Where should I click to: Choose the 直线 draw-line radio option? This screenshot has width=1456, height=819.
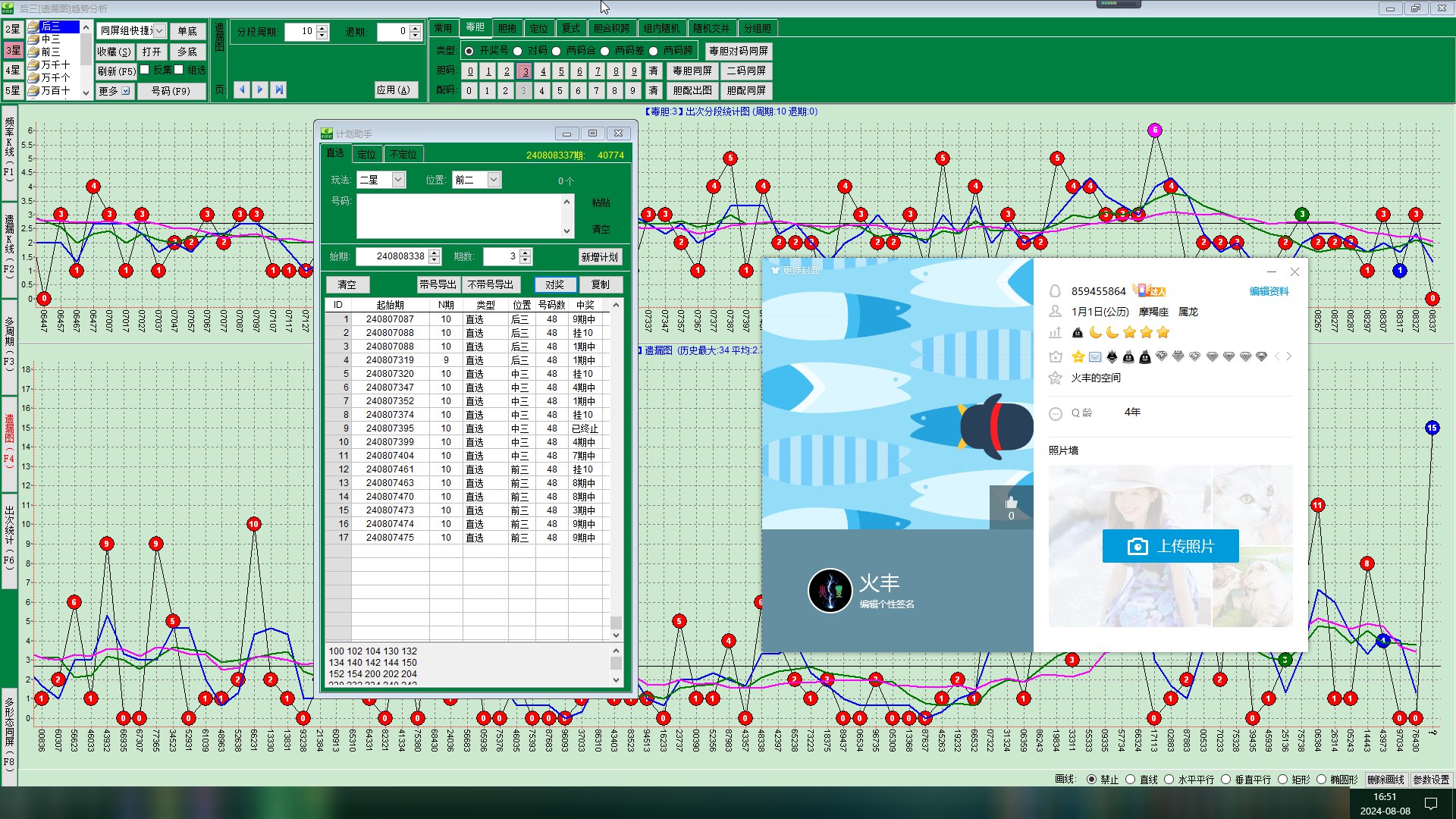point(1130,780)
